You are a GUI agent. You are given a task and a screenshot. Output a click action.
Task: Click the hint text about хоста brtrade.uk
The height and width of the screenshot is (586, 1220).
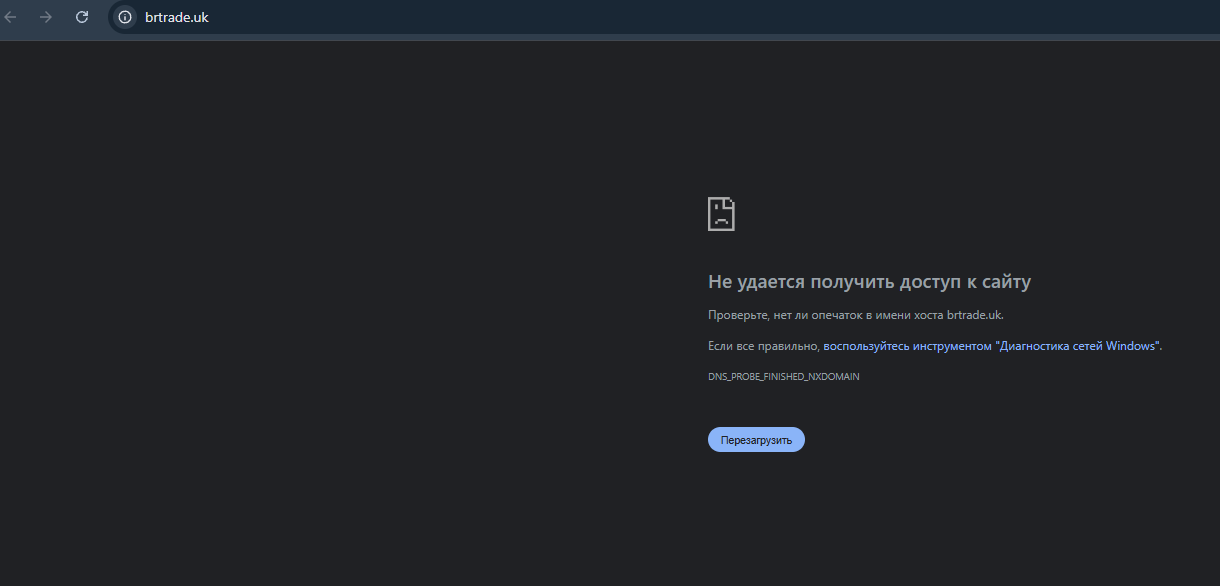tap(855, 314)
